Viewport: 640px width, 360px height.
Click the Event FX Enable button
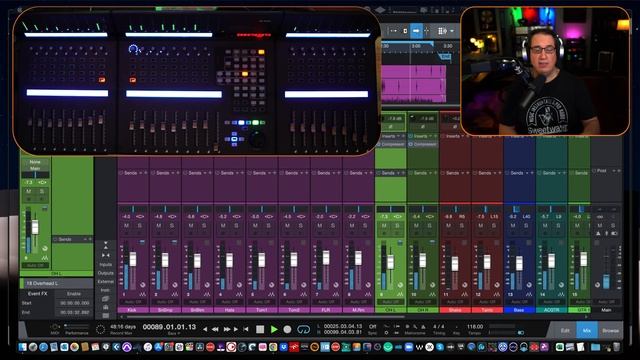tap(74, 293)
